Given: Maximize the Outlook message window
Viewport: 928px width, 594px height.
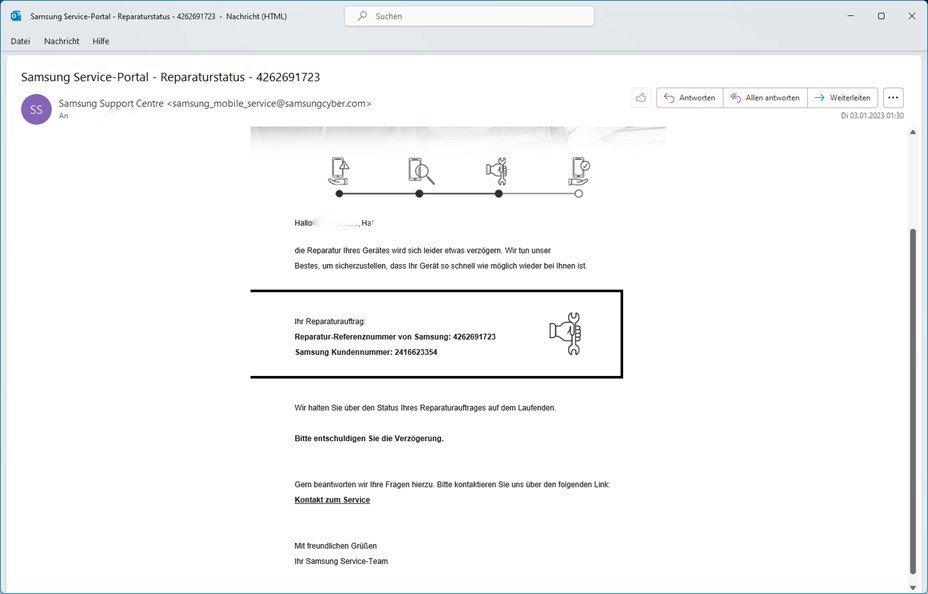Looking at the screenshot, I should point(881,16).
